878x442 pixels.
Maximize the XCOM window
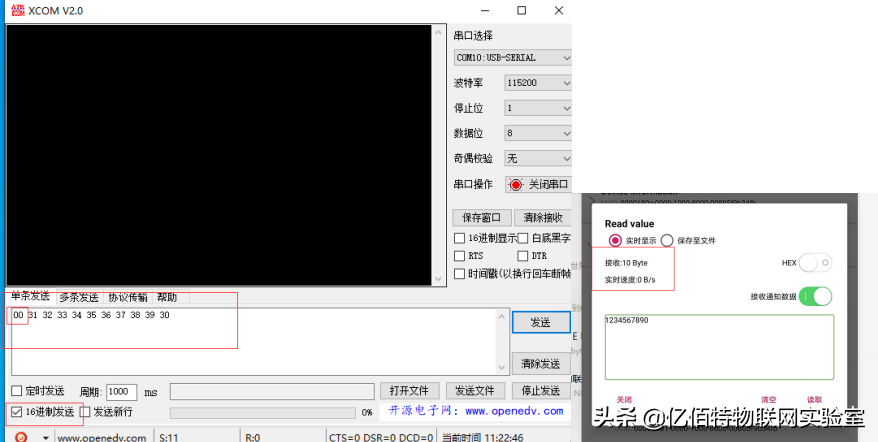point(521,10)
